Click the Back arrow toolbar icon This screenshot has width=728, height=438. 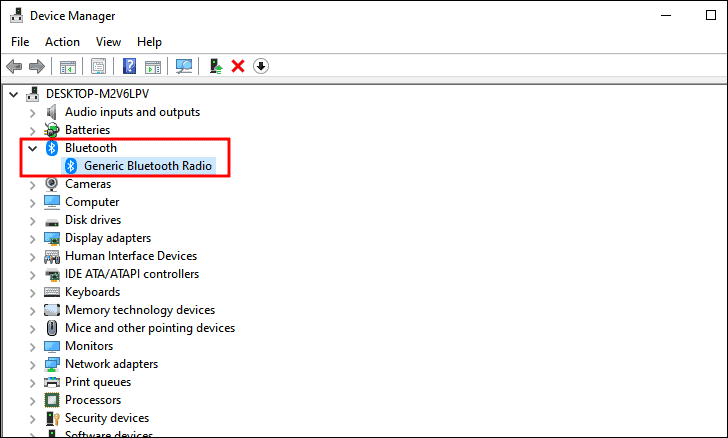[14, 66]
